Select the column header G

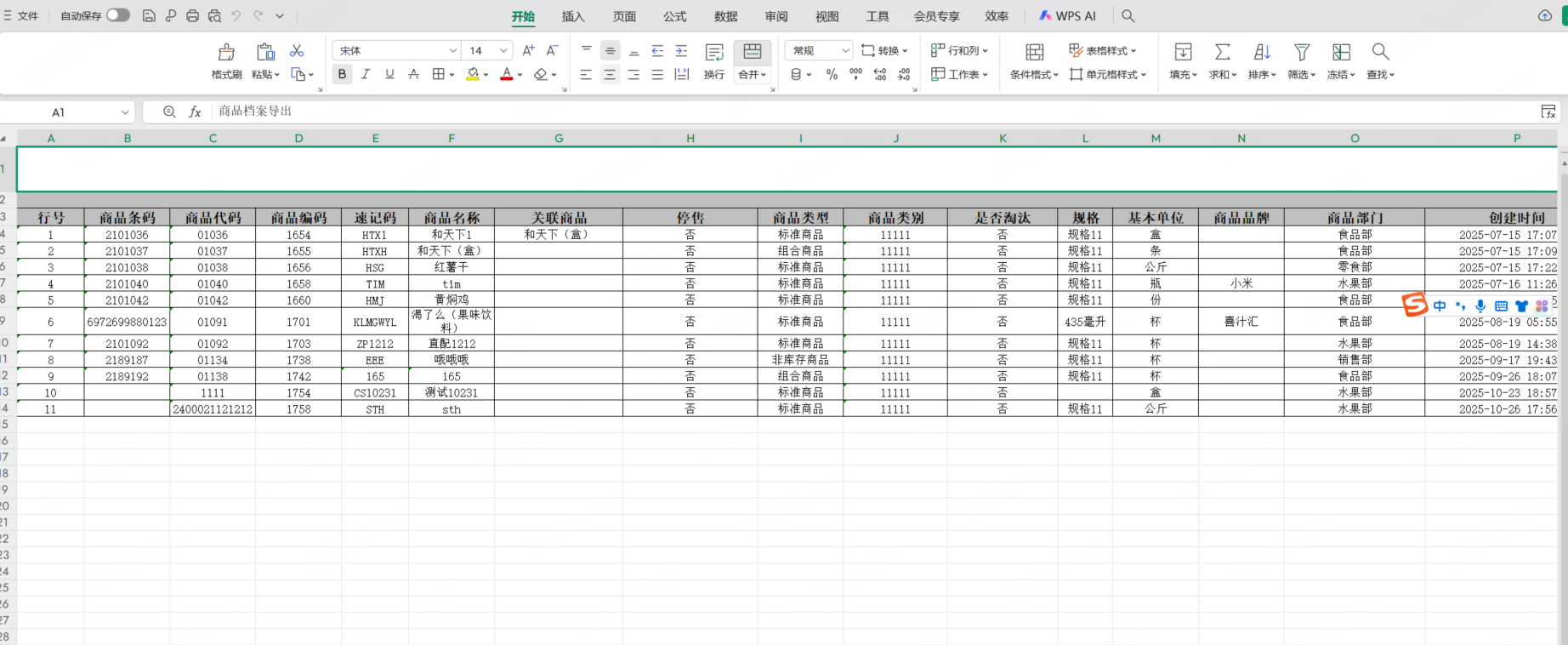(559, 138)
